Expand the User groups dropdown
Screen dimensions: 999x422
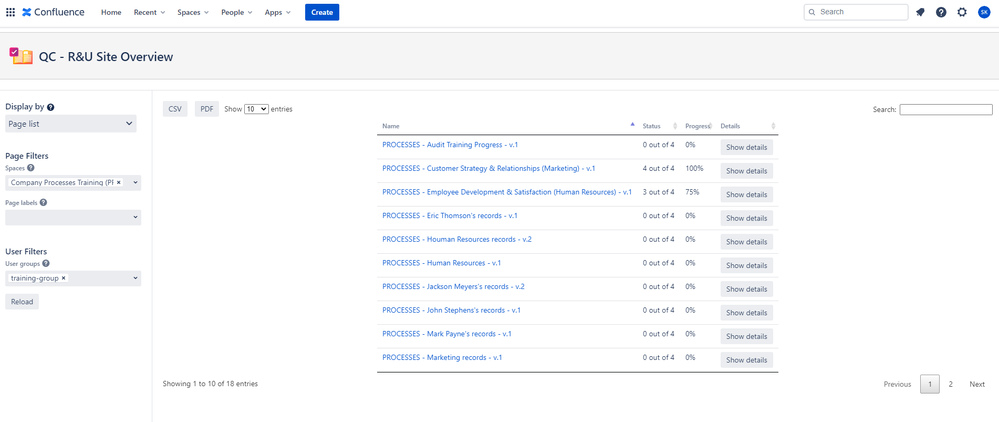click(x=135, y=278)
